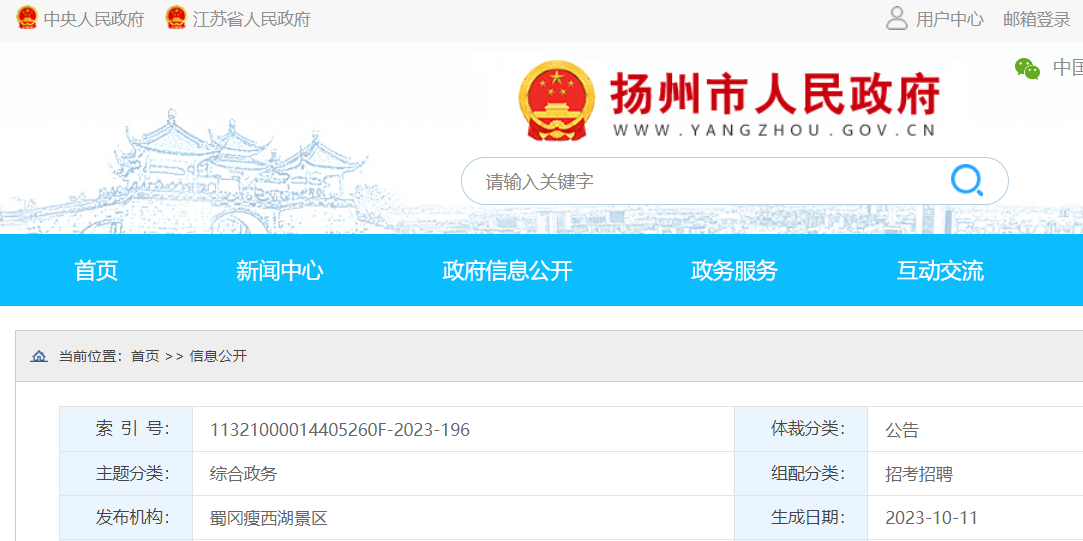
Task: Click the 蜀冈瘦西湖景区 value cell
Action: click(x=463, y=517)
